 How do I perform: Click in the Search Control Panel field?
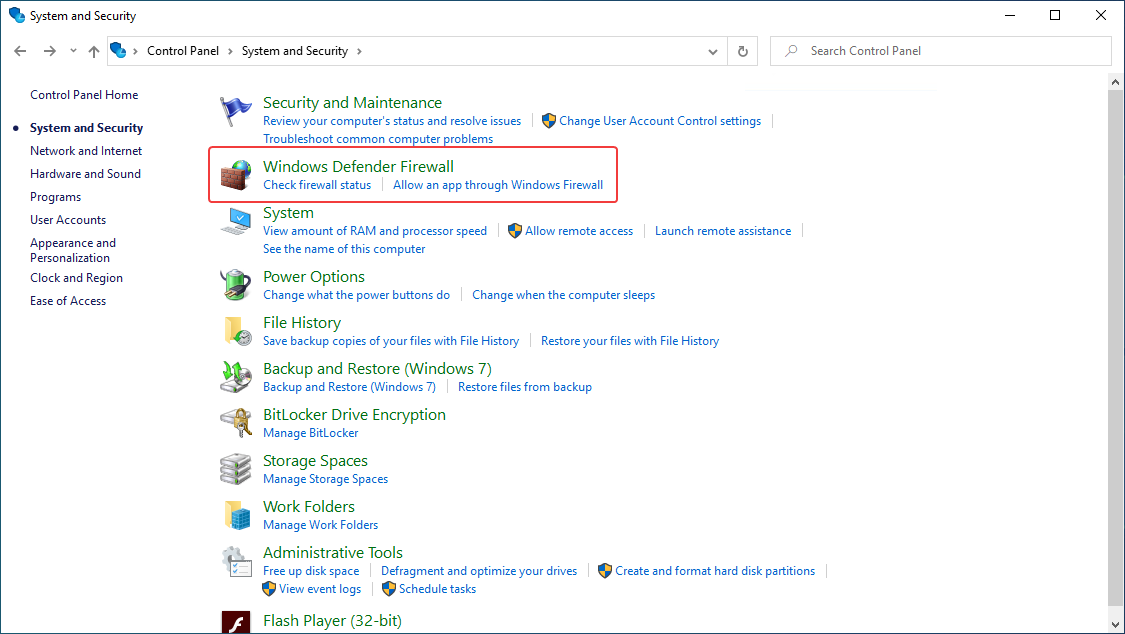pos(941,51)
